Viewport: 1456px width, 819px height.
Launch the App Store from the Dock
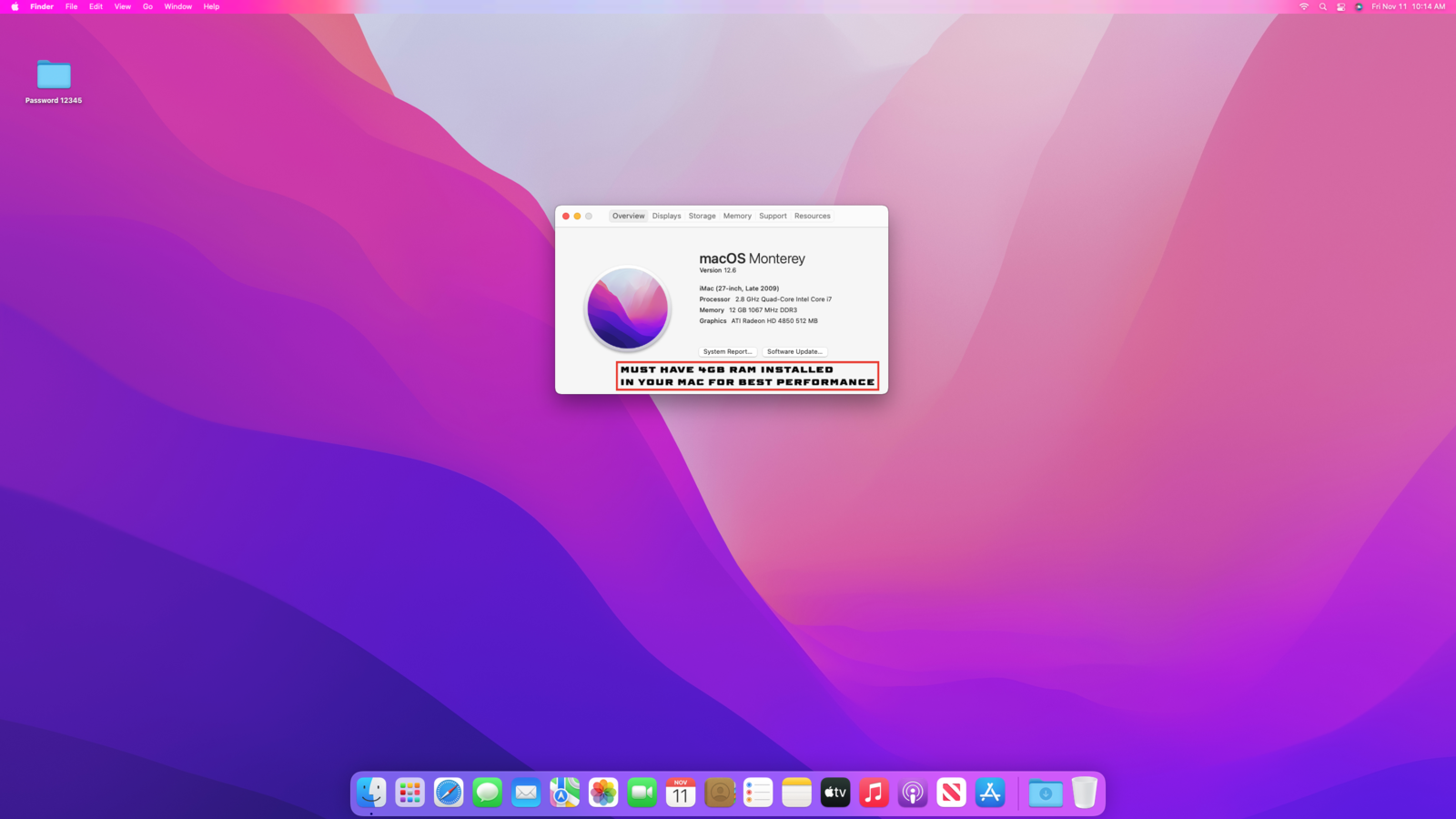click(x=990, y=793)
